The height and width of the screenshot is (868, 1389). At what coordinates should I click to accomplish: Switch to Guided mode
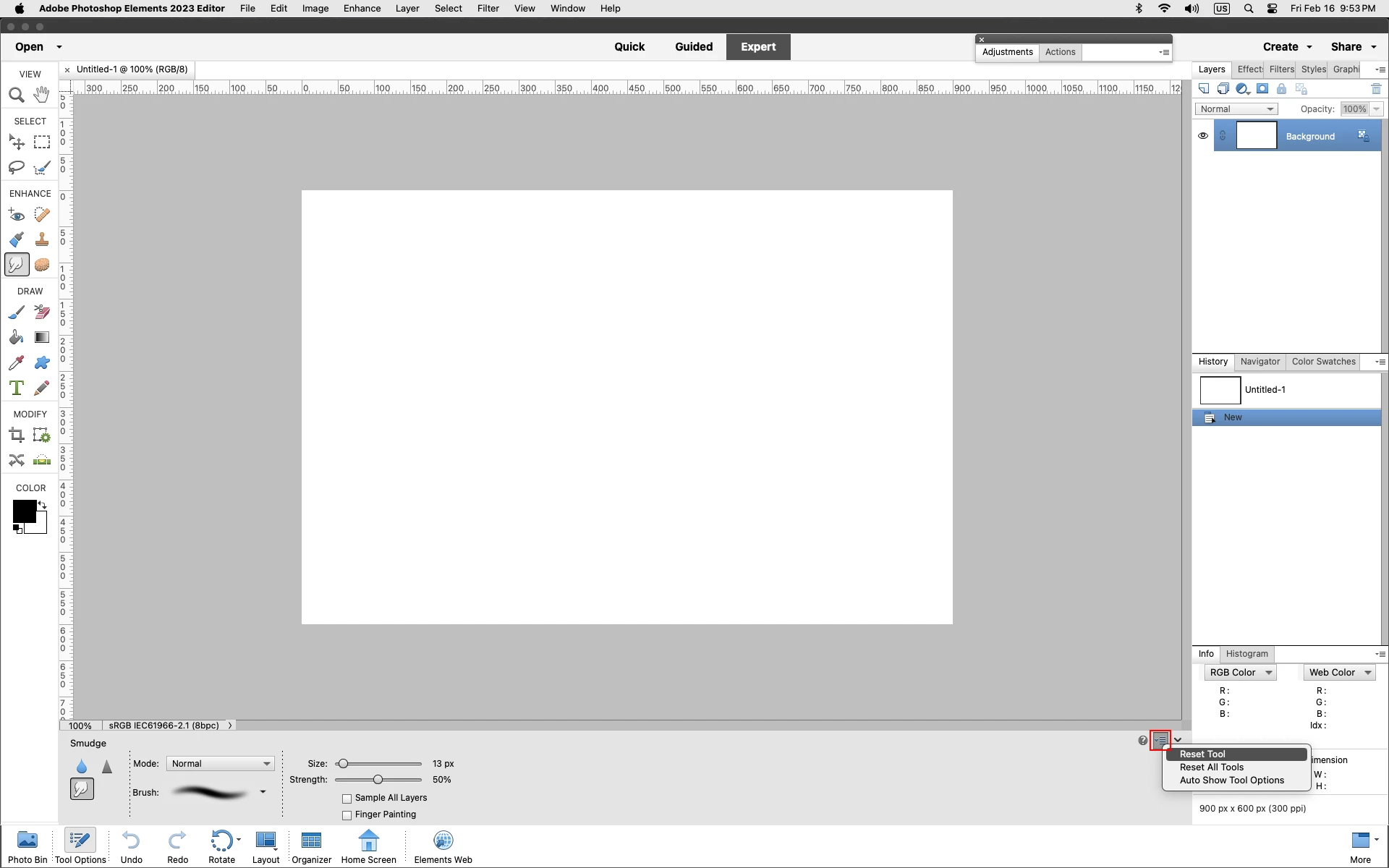(694, 47)
